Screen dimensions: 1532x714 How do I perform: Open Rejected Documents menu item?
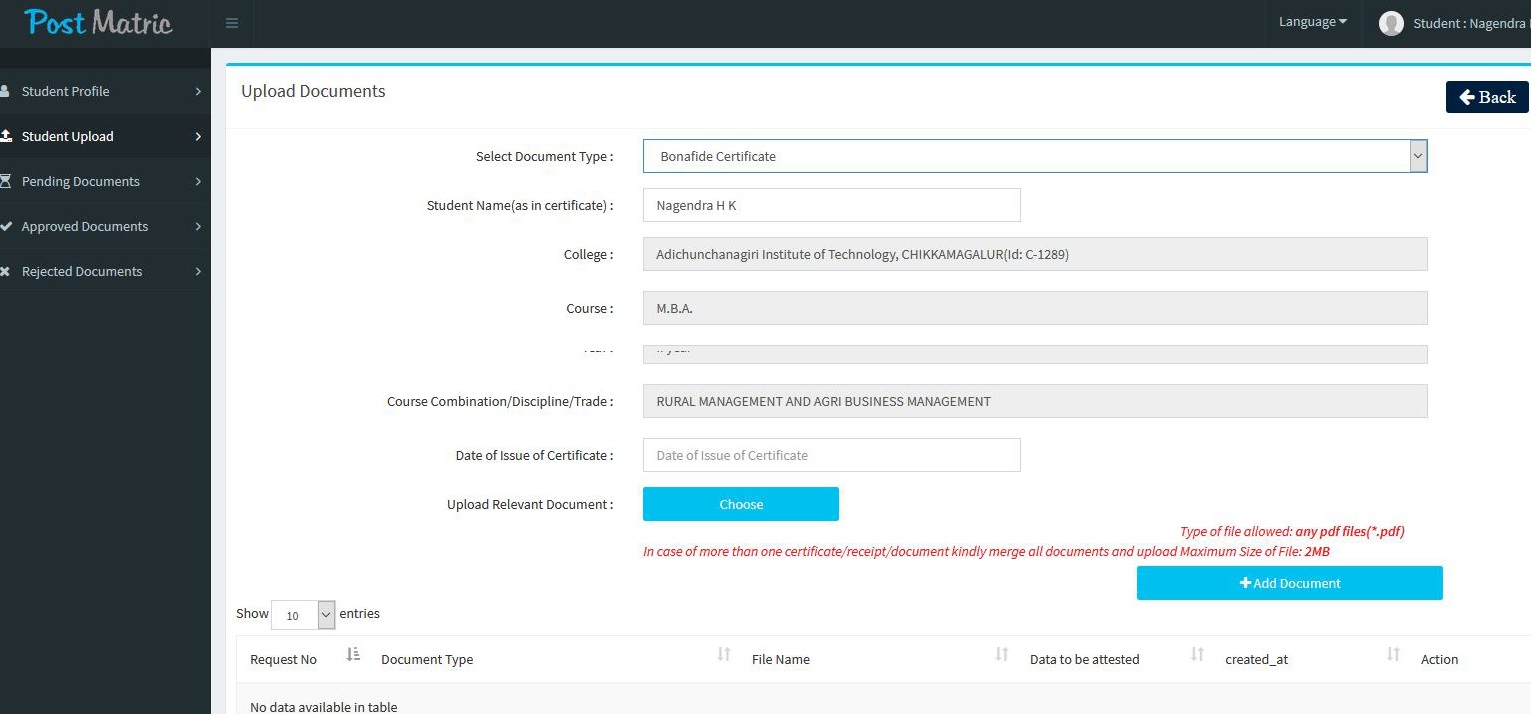(x=105, y=271)
